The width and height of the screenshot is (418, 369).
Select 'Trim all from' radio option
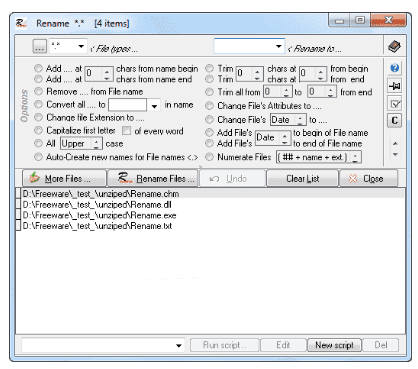coord(209,92)
